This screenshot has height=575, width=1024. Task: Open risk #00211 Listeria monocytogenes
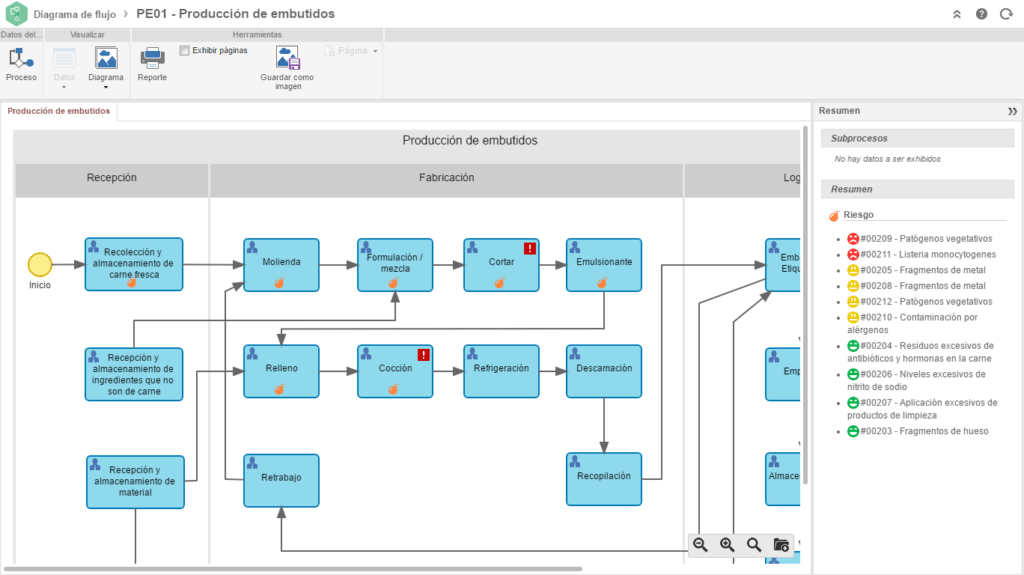click(x=924, y=254)
